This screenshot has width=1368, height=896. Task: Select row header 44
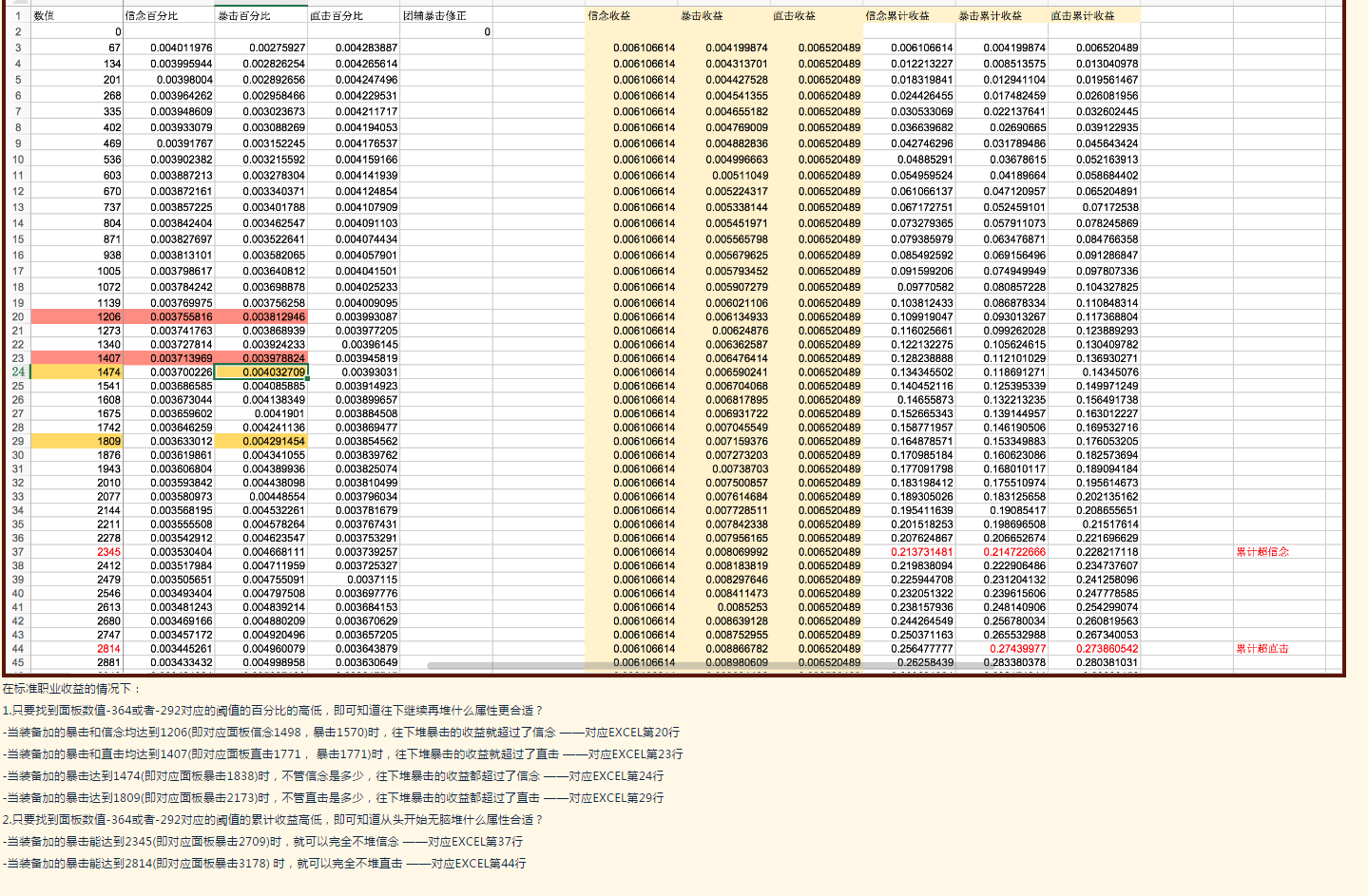tap(17, 648)
